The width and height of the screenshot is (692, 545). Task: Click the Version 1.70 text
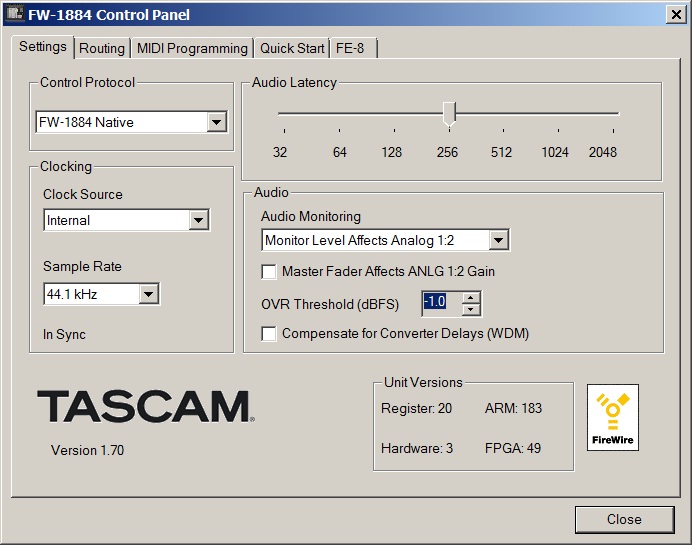[x=87, y=450]
